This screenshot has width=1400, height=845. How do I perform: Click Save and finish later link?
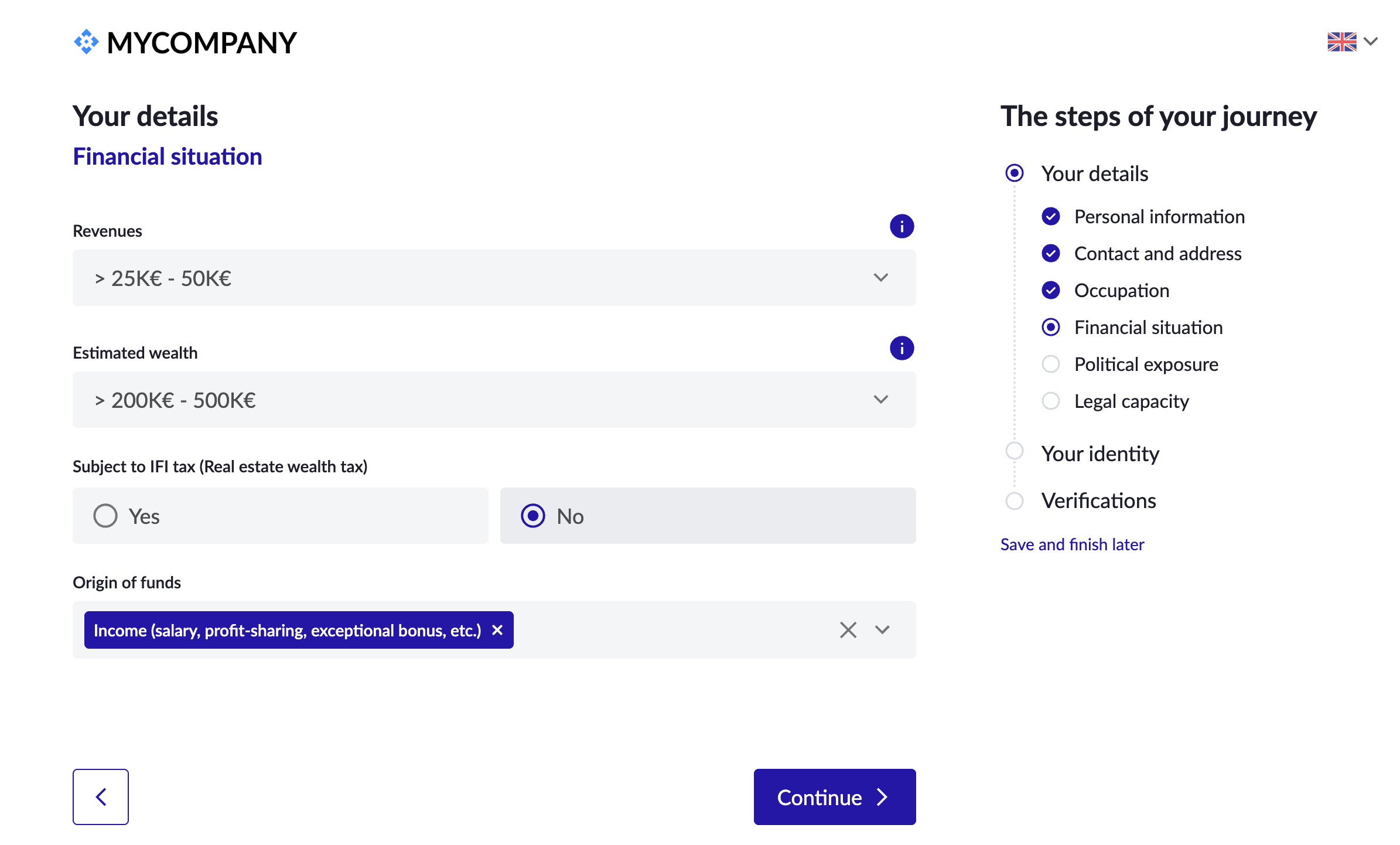[1072, 544]
